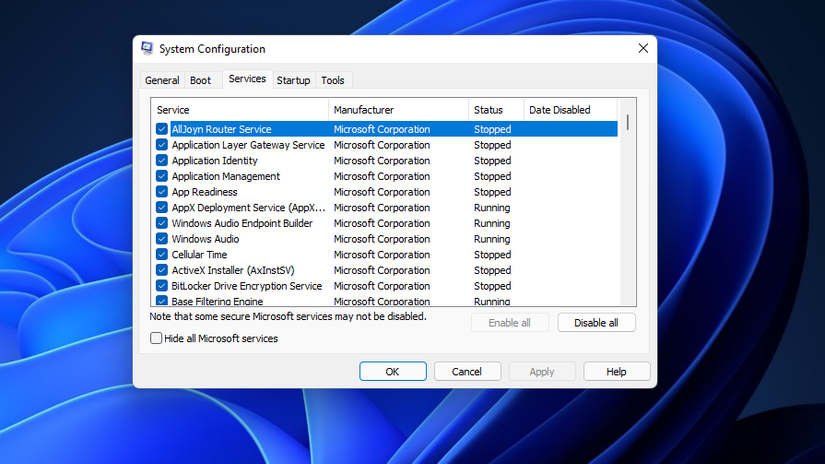Click the System Configuration title bar icon
Viewport: 825px width, 464px height.
(x=147, y=49)
